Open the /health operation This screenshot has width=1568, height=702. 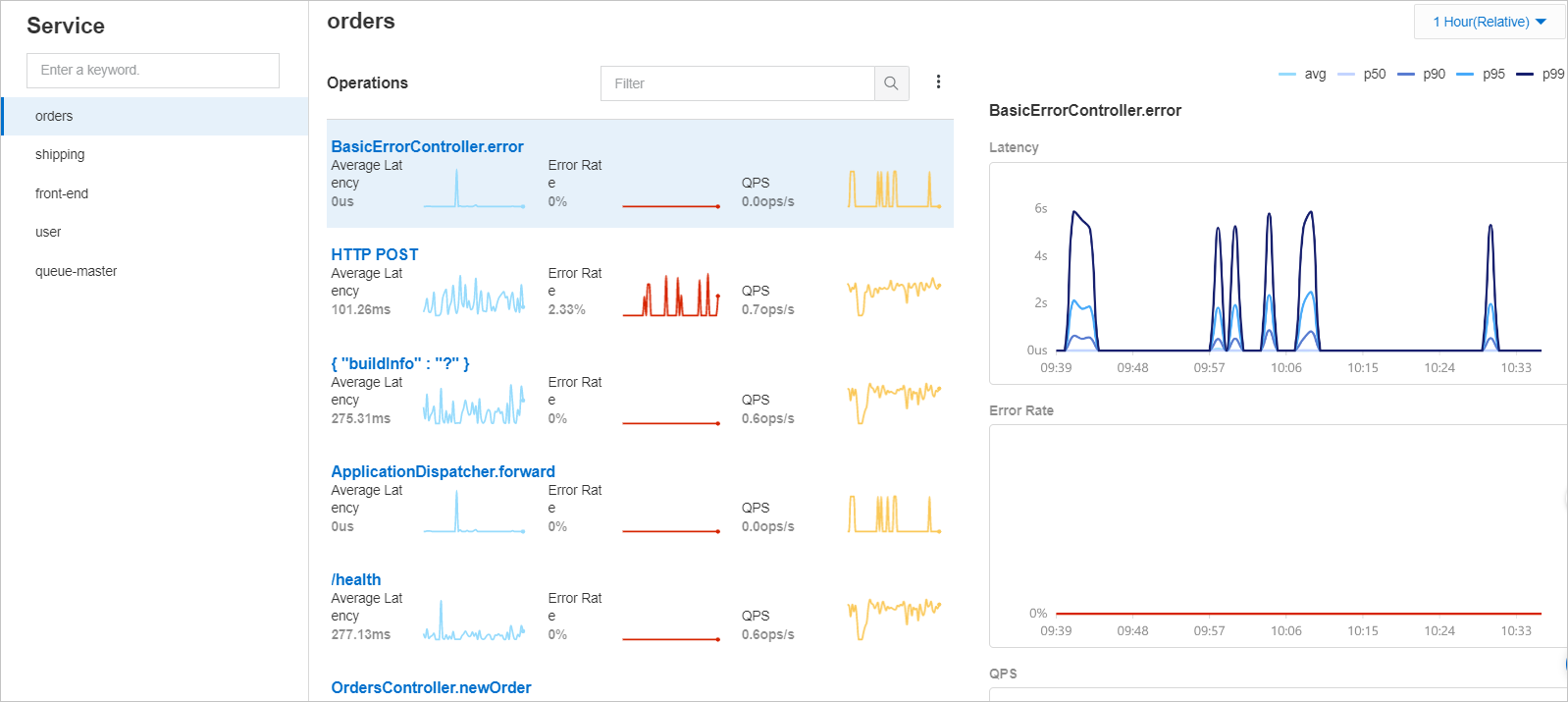click(x=356, y=579)
